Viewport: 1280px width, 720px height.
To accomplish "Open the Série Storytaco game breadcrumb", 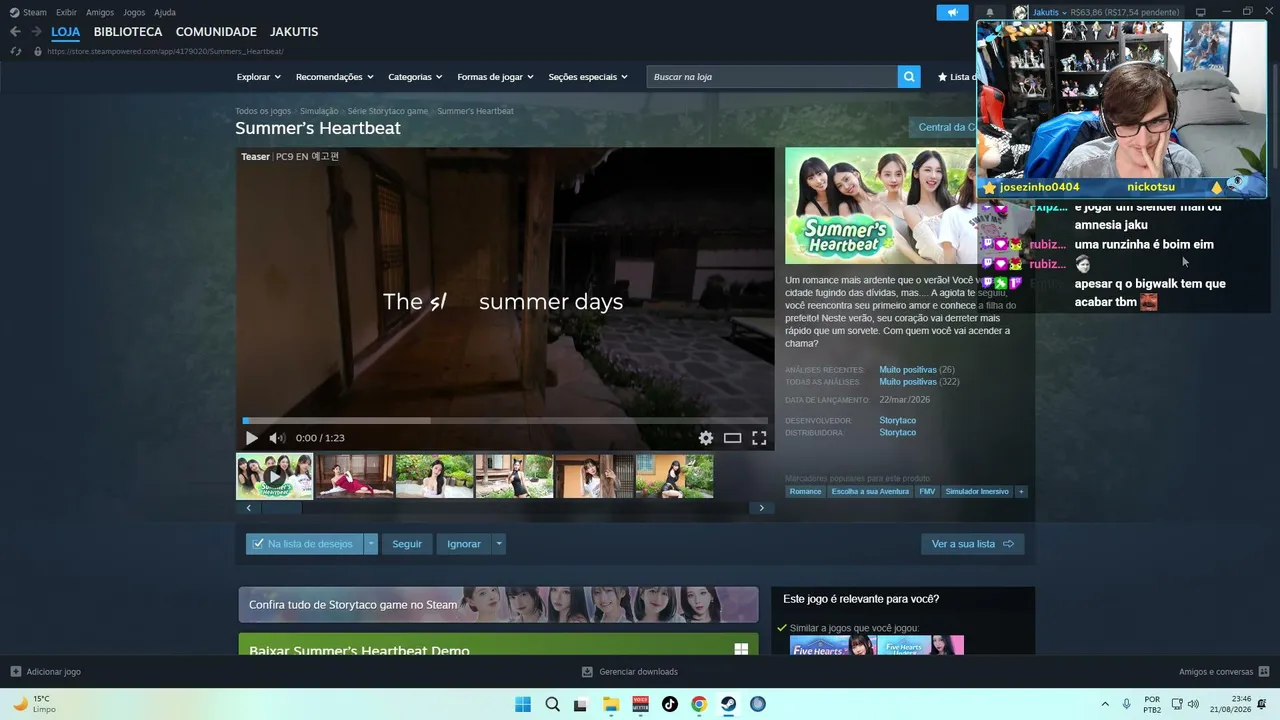I will pyautogui.click(x=388, y=111).
